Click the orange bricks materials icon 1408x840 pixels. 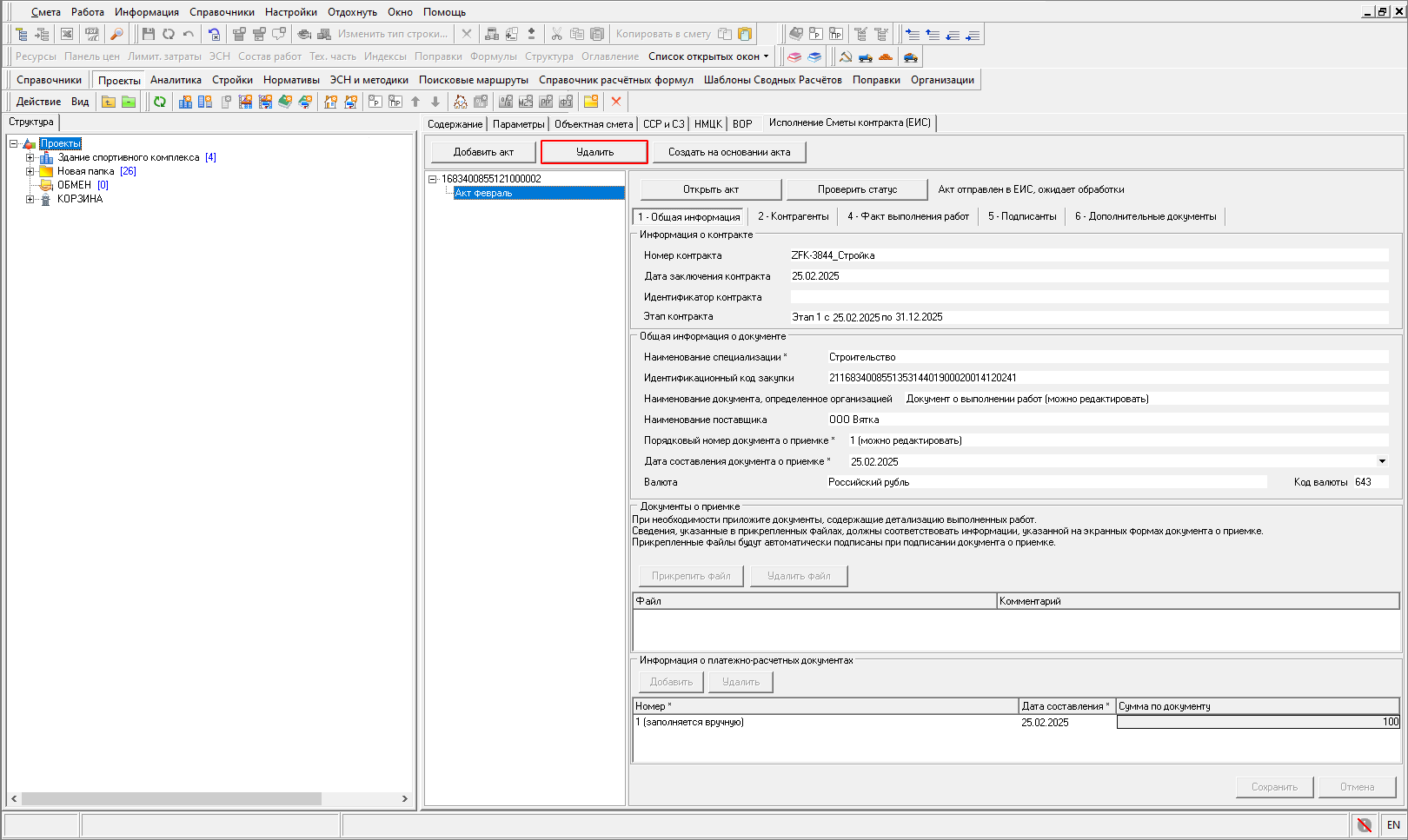(886, 57)
